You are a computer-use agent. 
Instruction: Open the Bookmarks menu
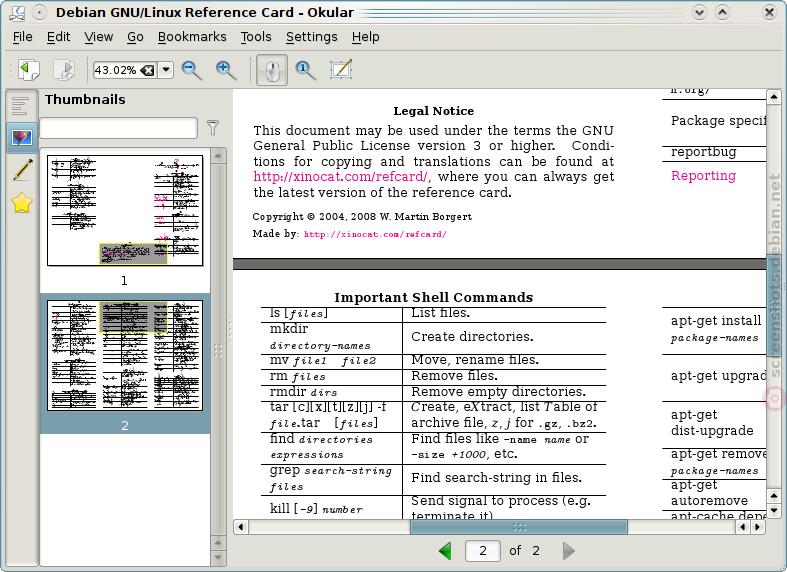pyautogui.click(x=192, y=37)
